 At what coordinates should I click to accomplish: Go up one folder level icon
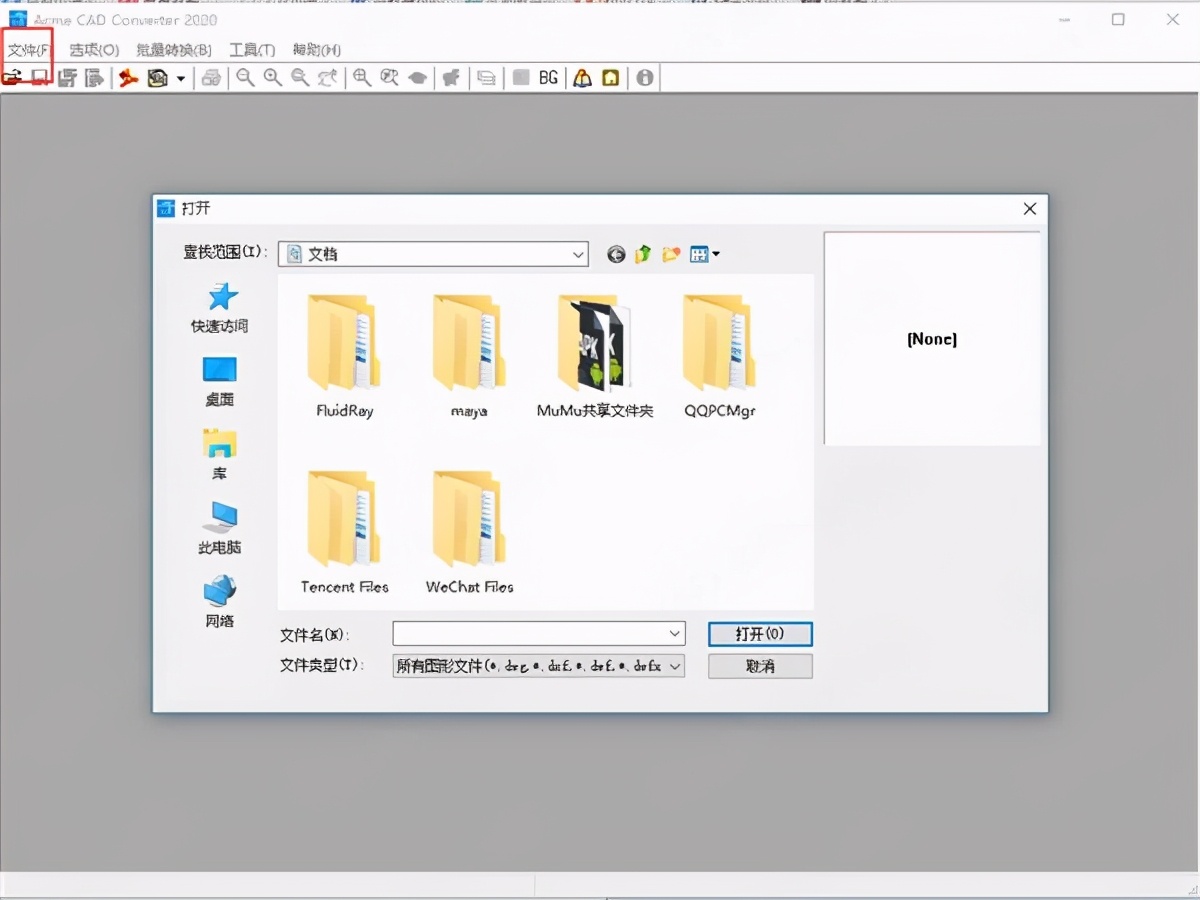coord(643,255)
